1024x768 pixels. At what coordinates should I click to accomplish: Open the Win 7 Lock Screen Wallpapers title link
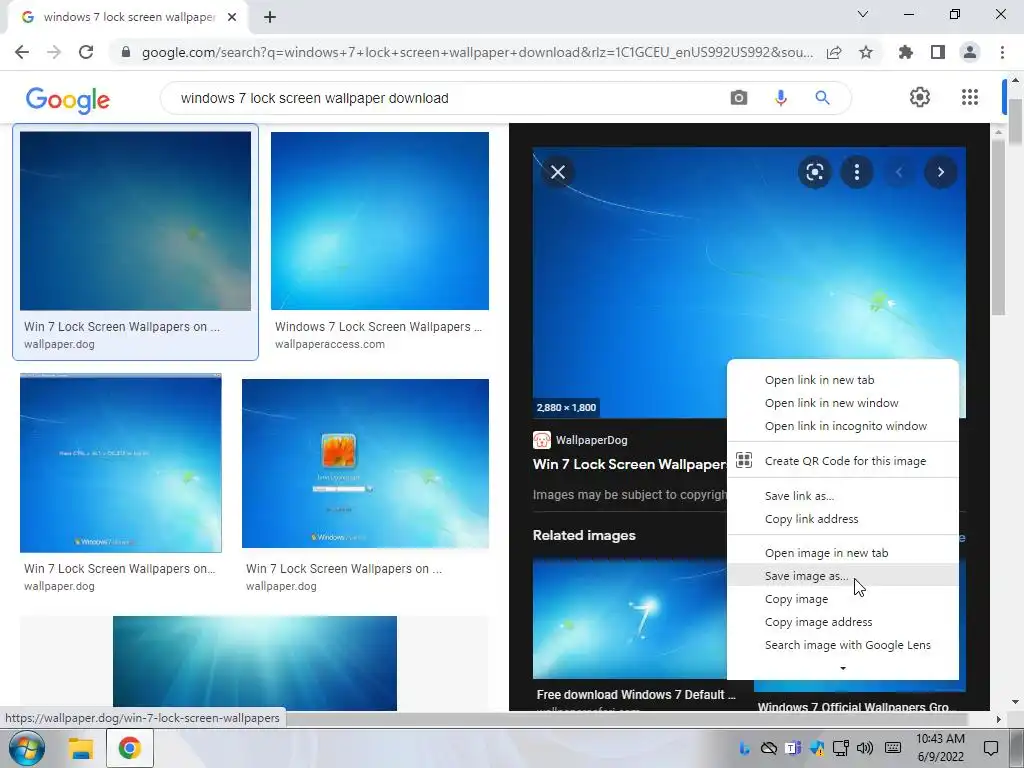pos(629,464)
